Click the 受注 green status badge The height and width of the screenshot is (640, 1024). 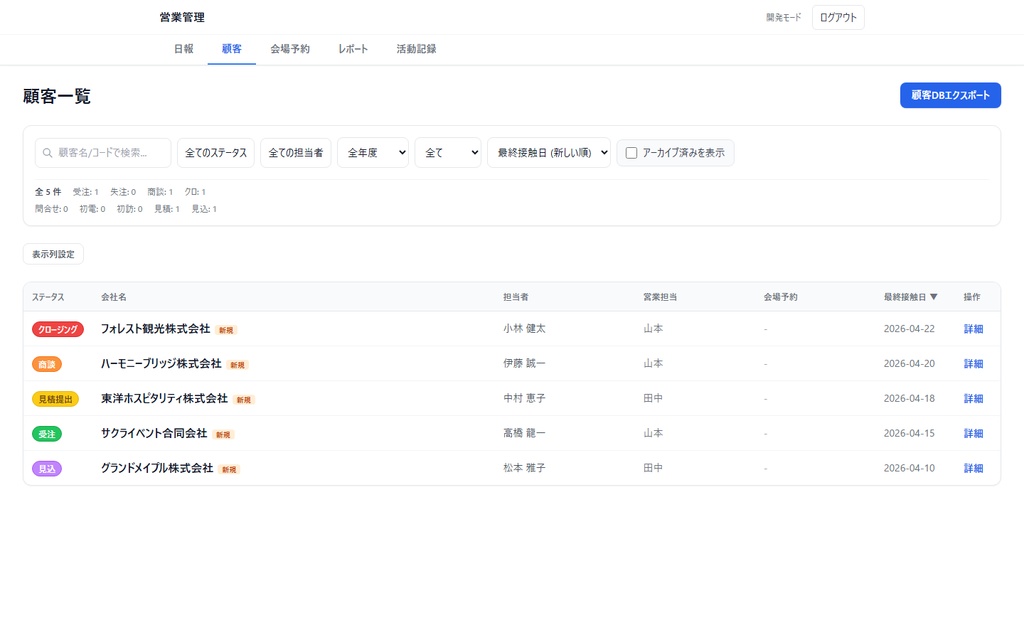[x=47, y=433]
